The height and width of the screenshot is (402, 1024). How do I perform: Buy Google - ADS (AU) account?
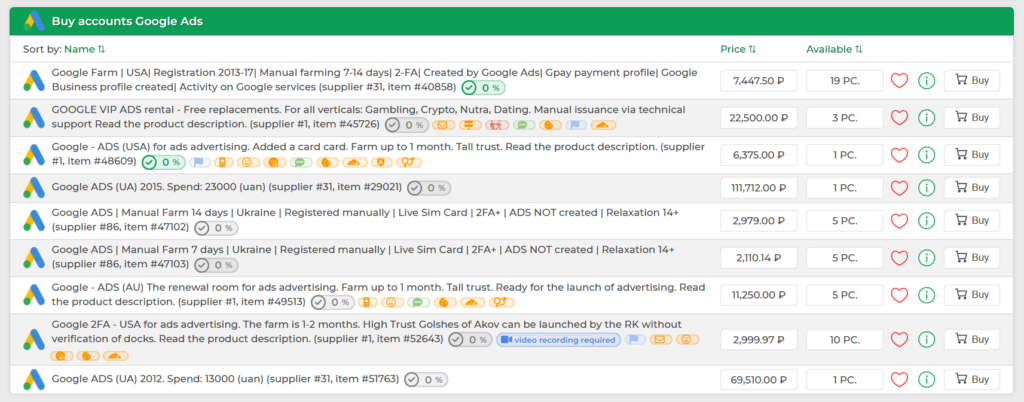pyautogui.click(x=972, y=294)
